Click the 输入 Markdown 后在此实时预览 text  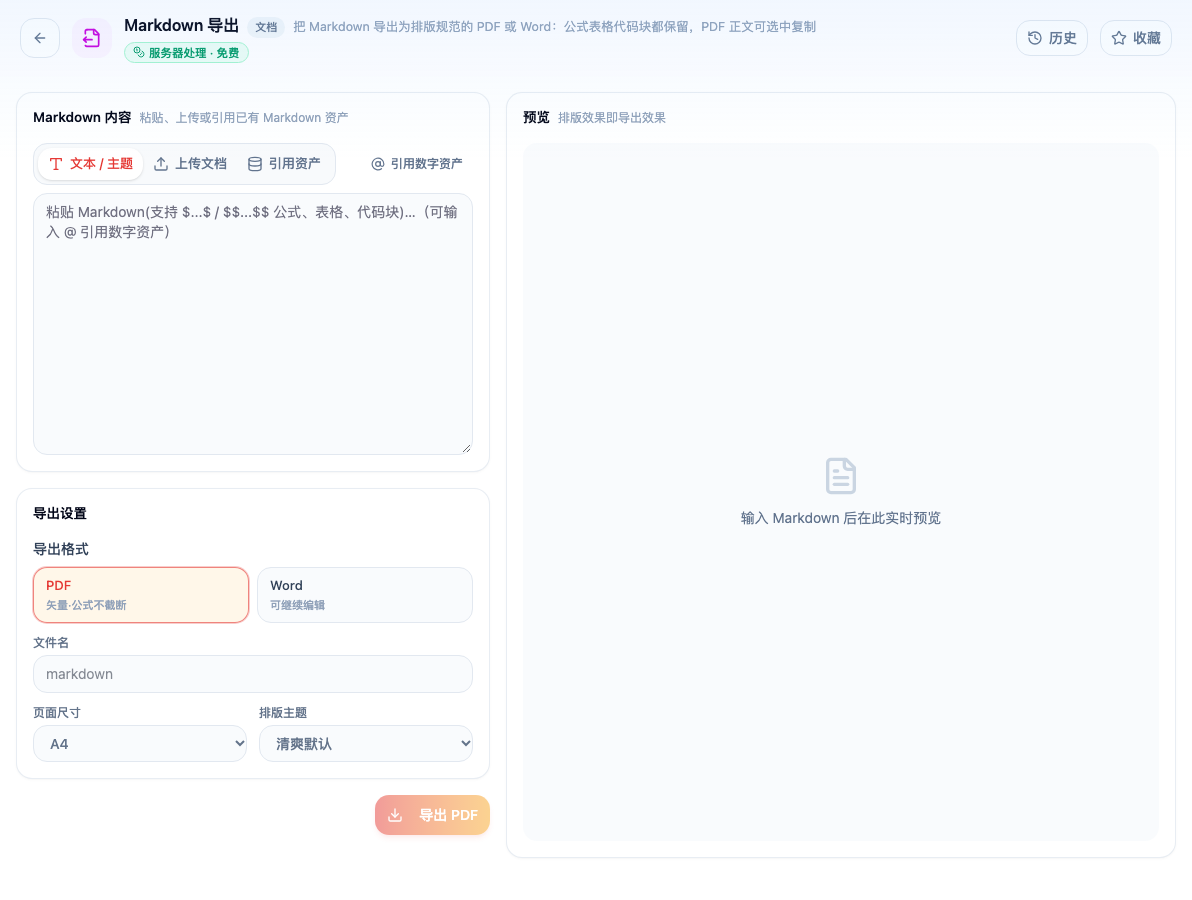(x=841, y=518)
